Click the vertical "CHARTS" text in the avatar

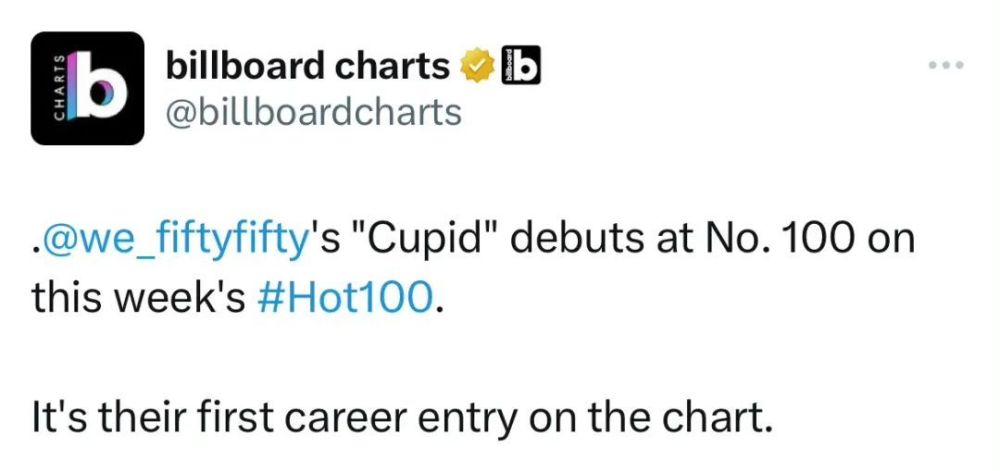tap(58, 89)
